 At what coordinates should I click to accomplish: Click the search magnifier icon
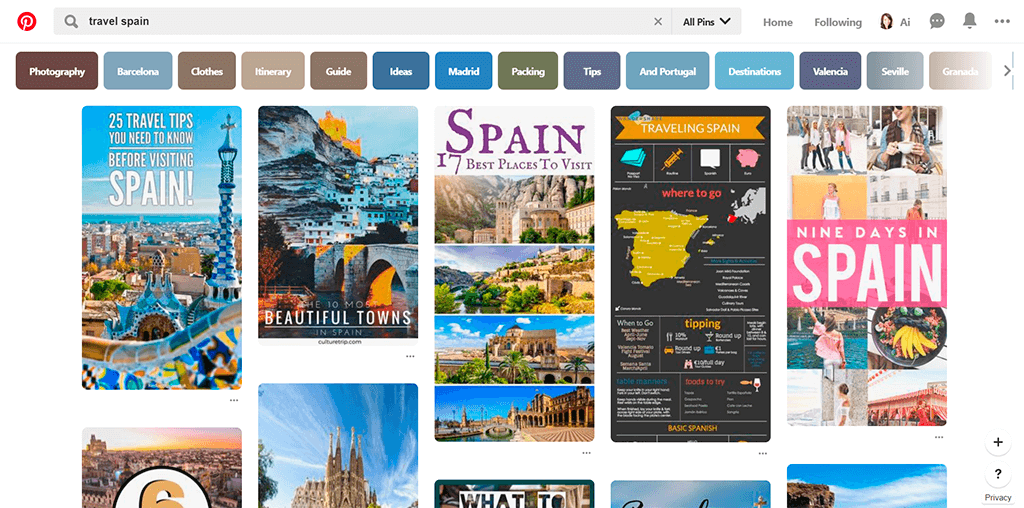point(71,22)
